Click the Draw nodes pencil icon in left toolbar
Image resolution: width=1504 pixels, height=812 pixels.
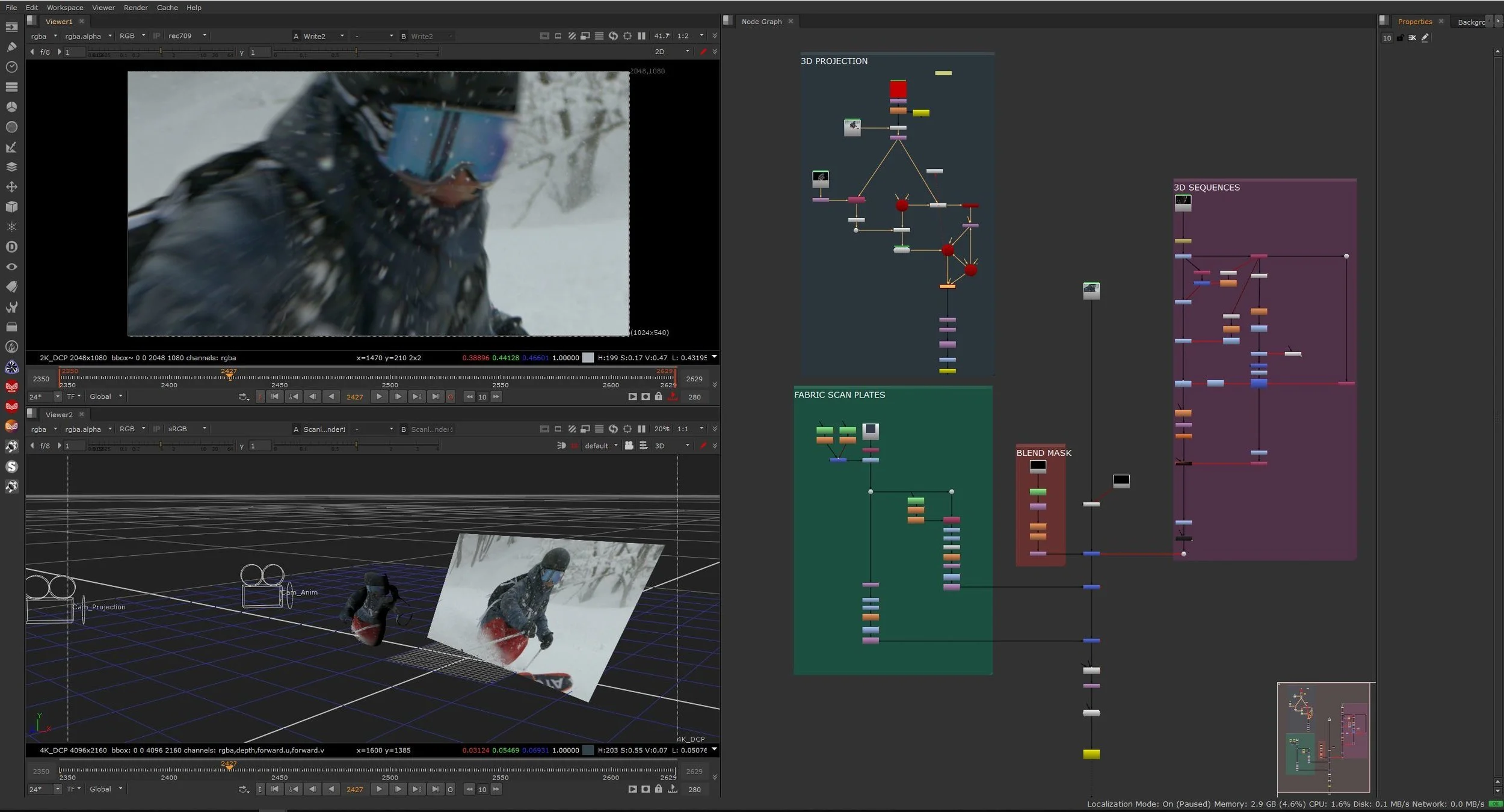pos(11,47)
